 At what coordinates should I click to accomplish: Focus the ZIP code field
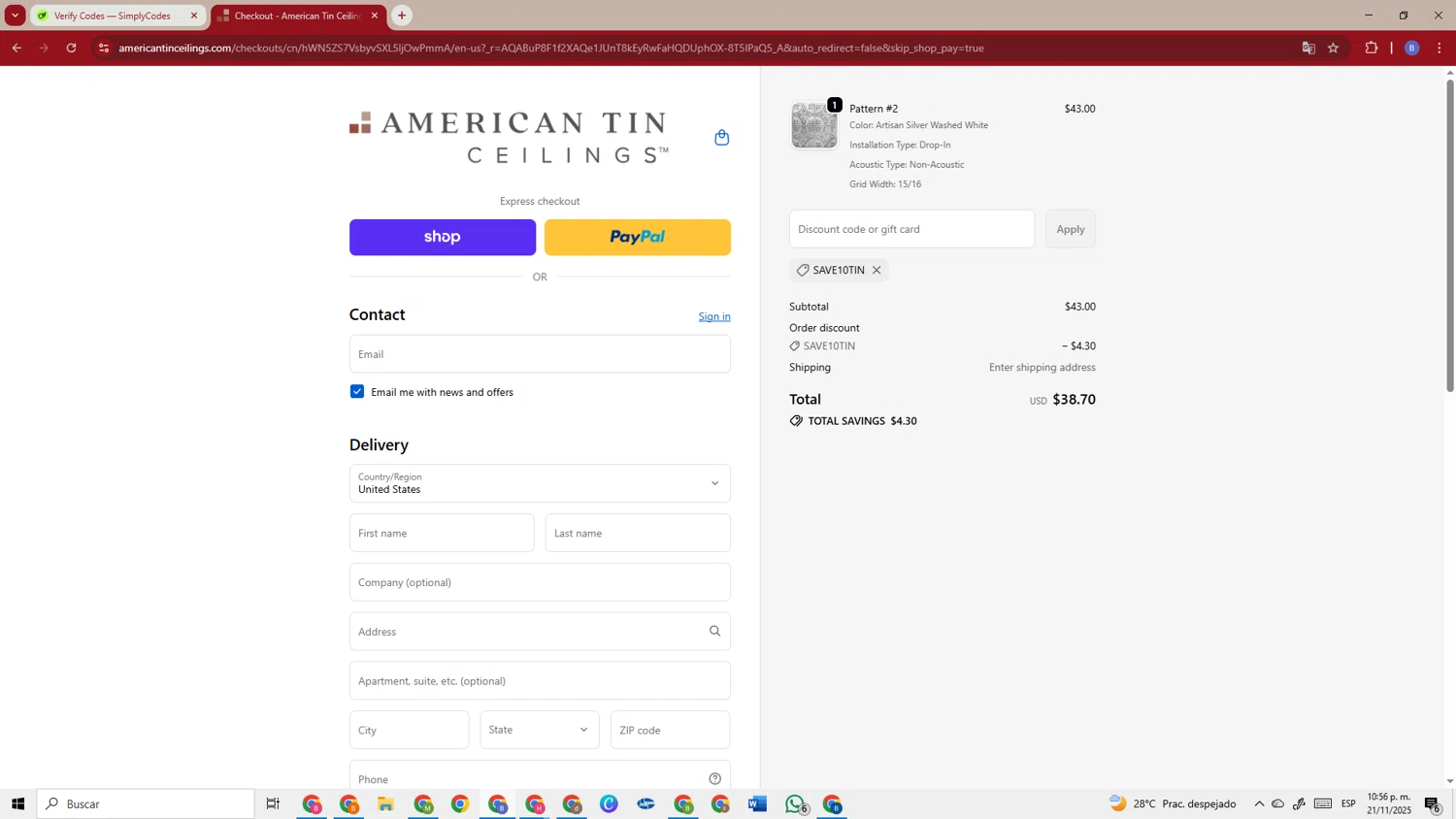(670, 730)
